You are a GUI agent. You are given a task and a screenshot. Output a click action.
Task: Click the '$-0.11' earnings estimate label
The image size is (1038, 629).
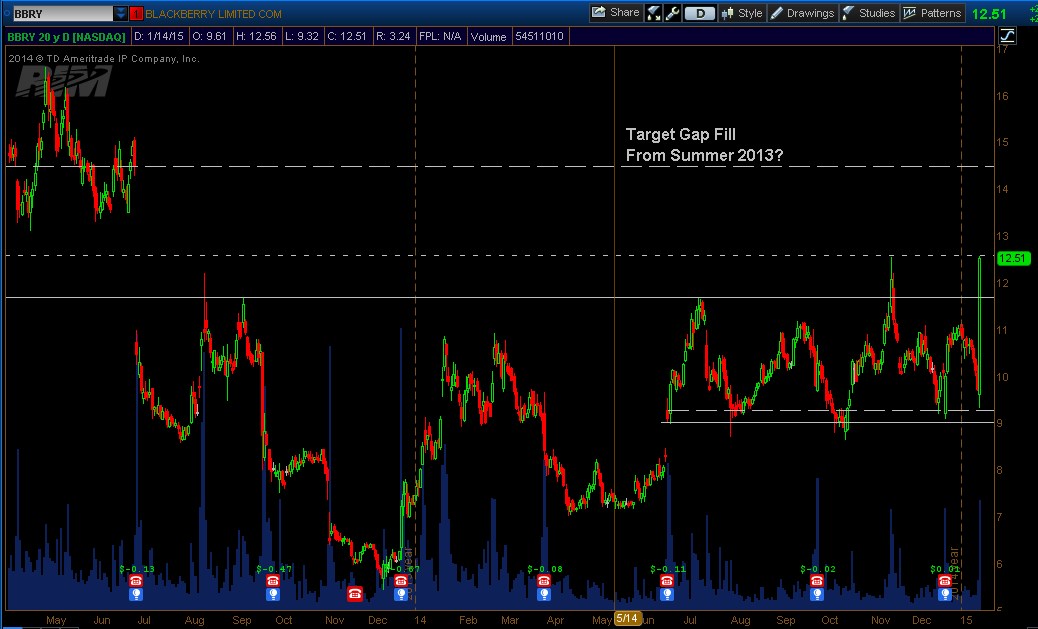pyautogui.click(x=668, y=569)
